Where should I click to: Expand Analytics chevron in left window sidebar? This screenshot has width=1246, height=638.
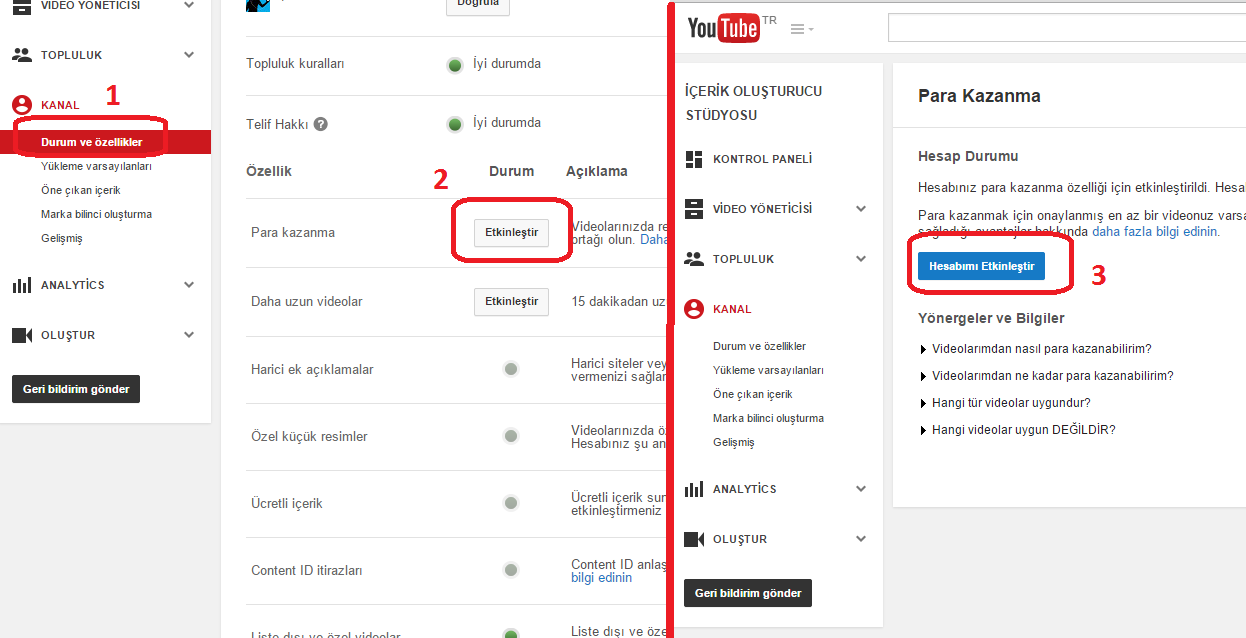(190, 285)
